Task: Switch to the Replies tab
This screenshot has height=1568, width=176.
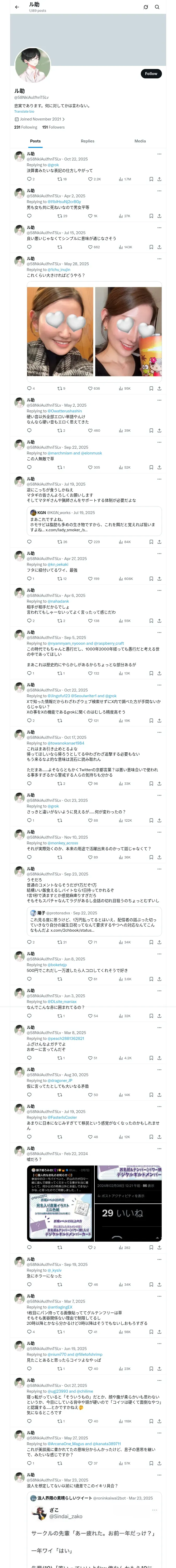Action: pos(87,141)
